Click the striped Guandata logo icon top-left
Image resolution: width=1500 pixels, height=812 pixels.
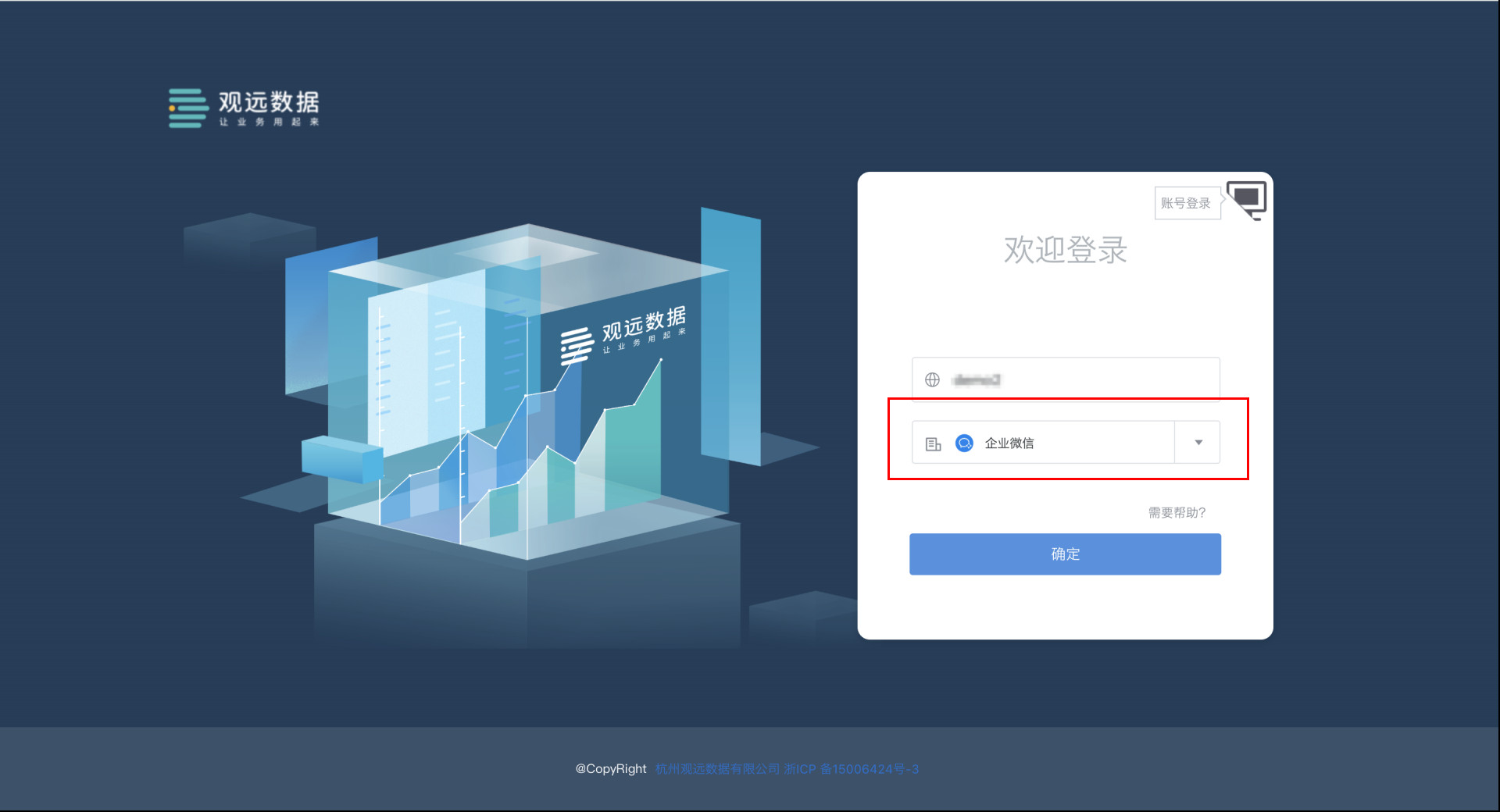tap(188, 108)
